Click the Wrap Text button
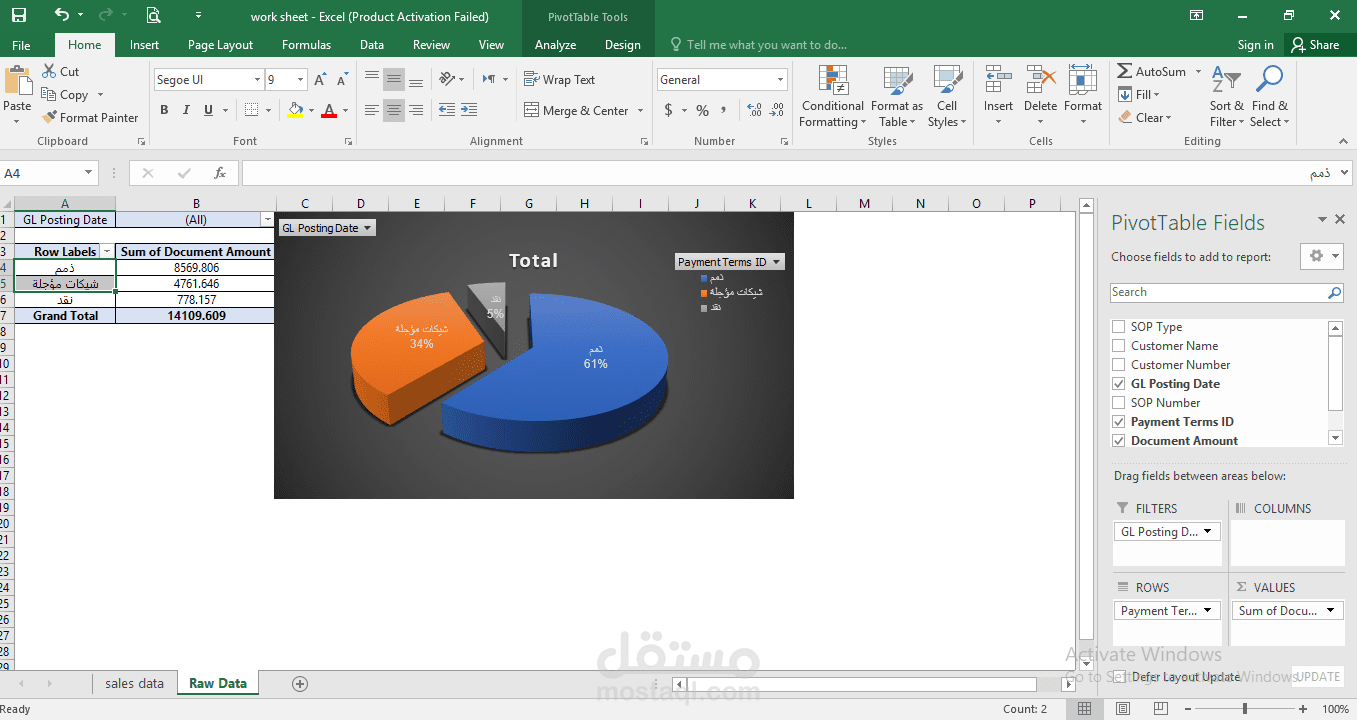This screenshot has width=1357, height=720. click(560, 80)
